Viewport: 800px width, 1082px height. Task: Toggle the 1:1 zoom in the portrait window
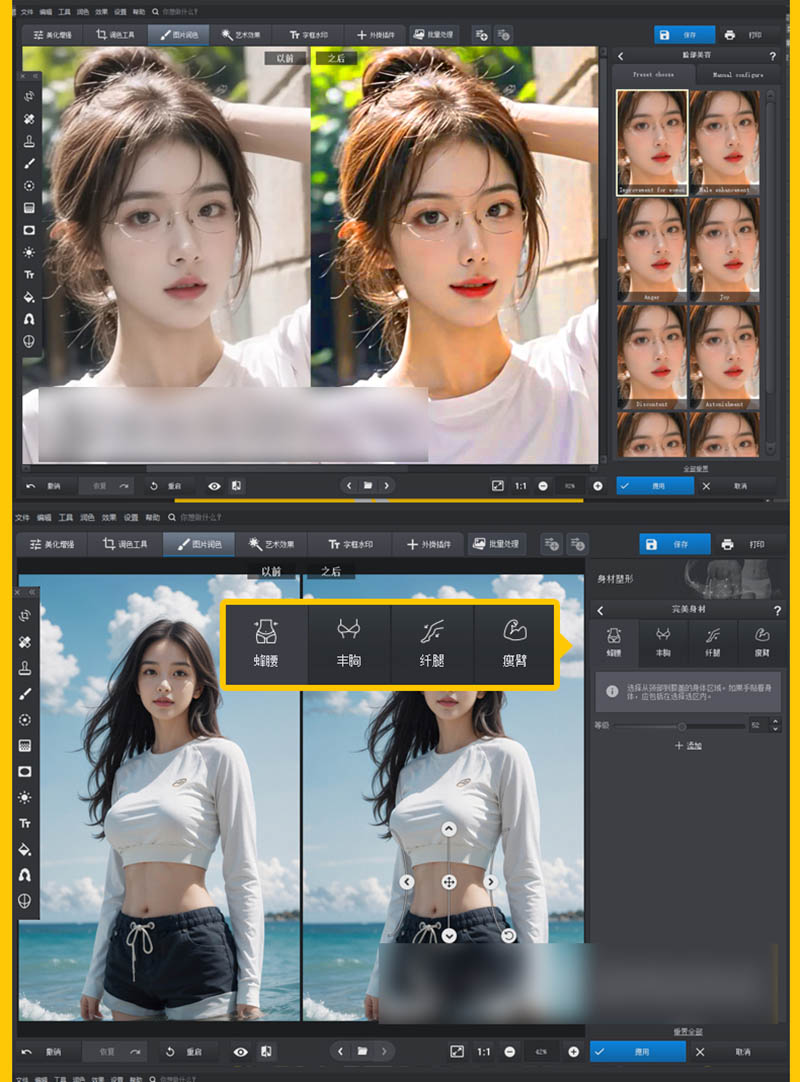point(520,486)
